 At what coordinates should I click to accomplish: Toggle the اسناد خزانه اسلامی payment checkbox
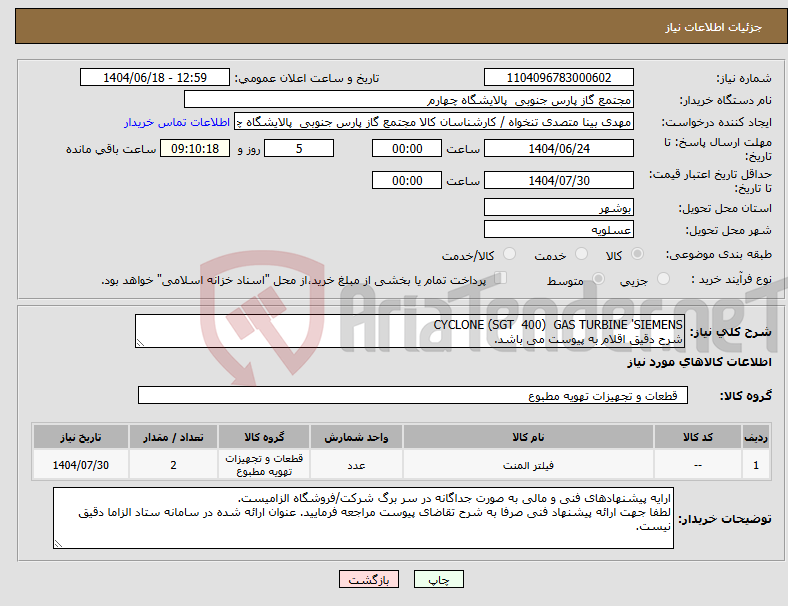[501, 277]
